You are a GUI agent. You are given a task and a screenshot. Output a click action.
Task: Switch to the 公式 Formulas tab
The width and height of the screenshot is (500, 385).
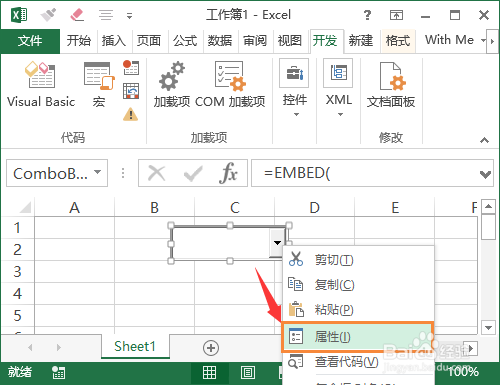coord(185,41)
